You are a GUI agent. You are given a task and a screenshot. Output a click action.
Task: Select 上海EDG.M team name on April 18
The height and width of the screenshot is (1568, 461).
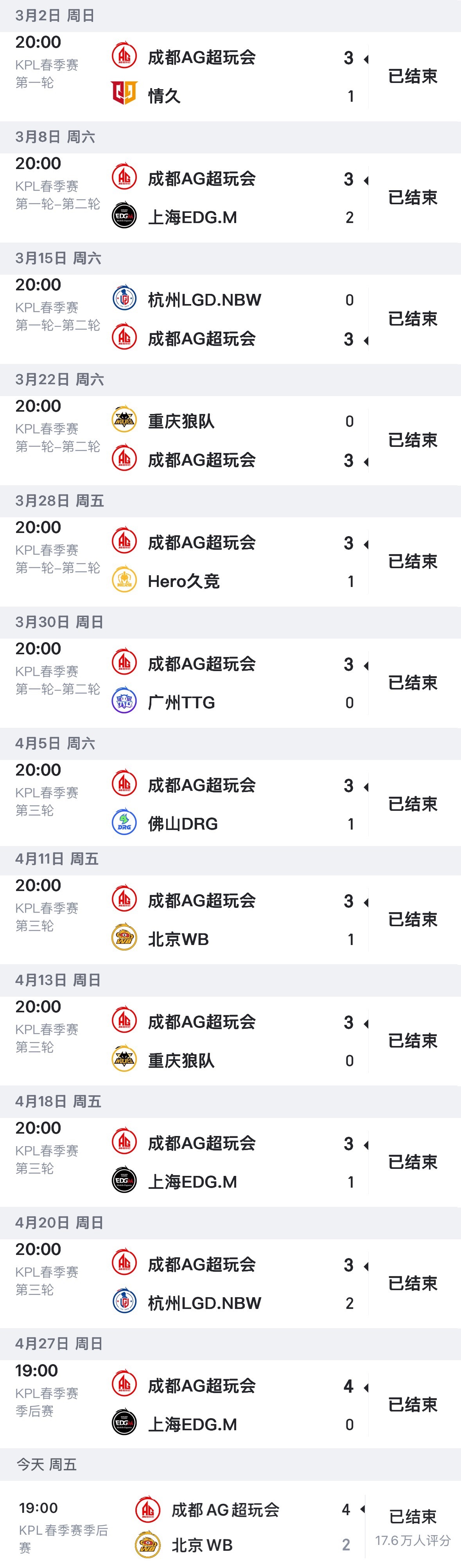[x=192, y=1181]
